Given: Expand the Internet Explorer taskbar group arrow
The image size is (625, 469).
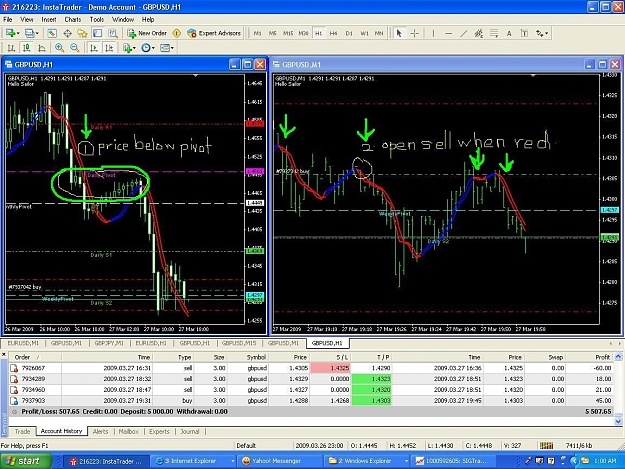Looking at the screenshot, I should pyautogui.click(x=232, y=461).
